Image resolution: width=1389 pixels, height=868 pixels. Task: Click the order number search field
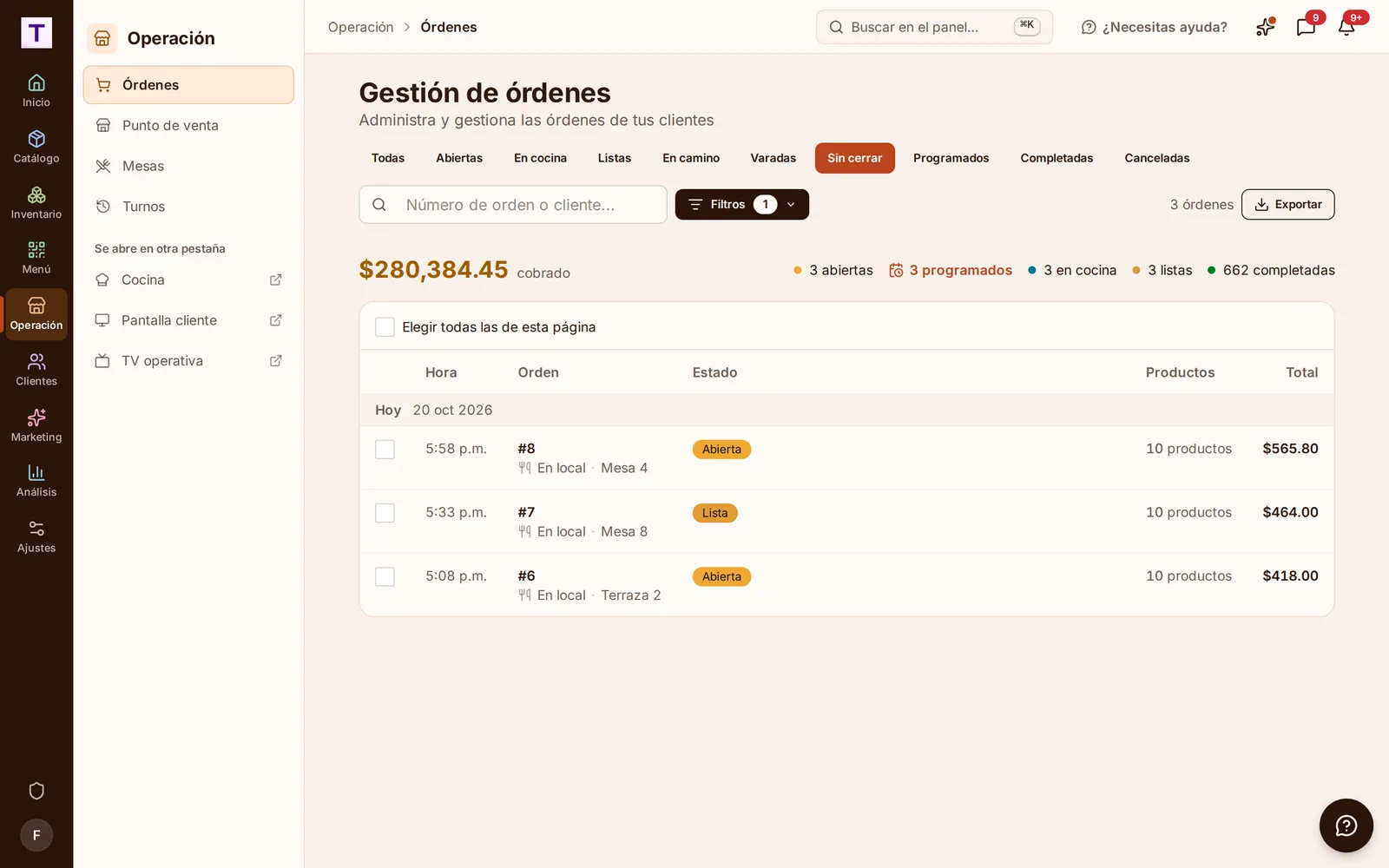(x=513, y=205)
